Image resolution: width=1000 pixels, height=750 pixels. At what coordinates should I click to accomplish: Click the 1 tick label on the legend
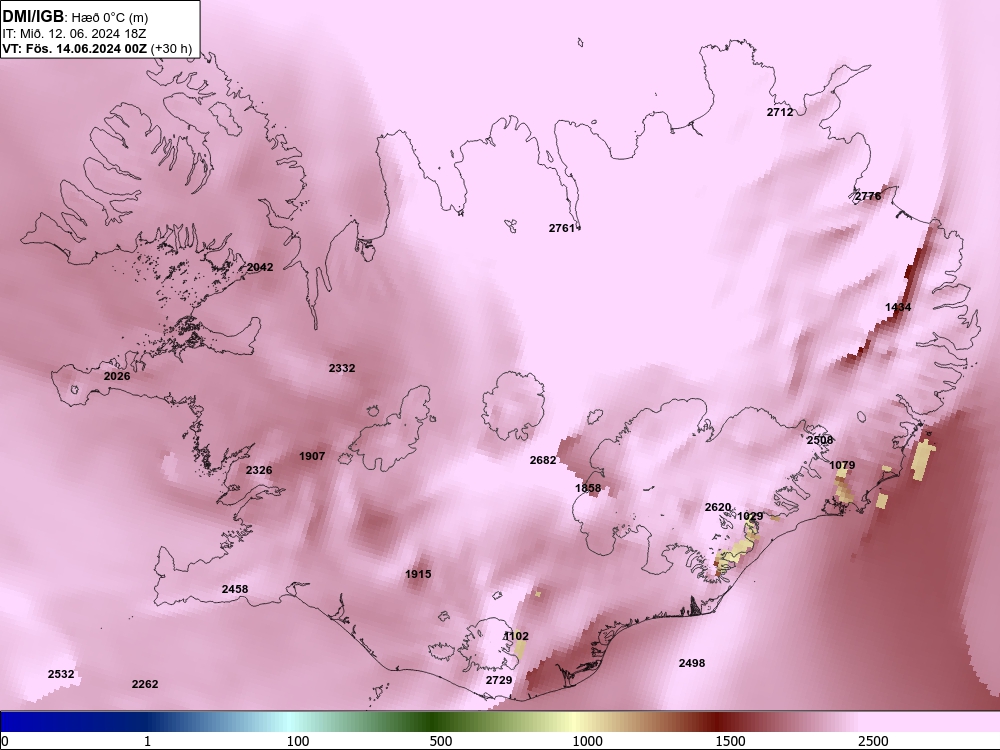click(x=147, y=741)
